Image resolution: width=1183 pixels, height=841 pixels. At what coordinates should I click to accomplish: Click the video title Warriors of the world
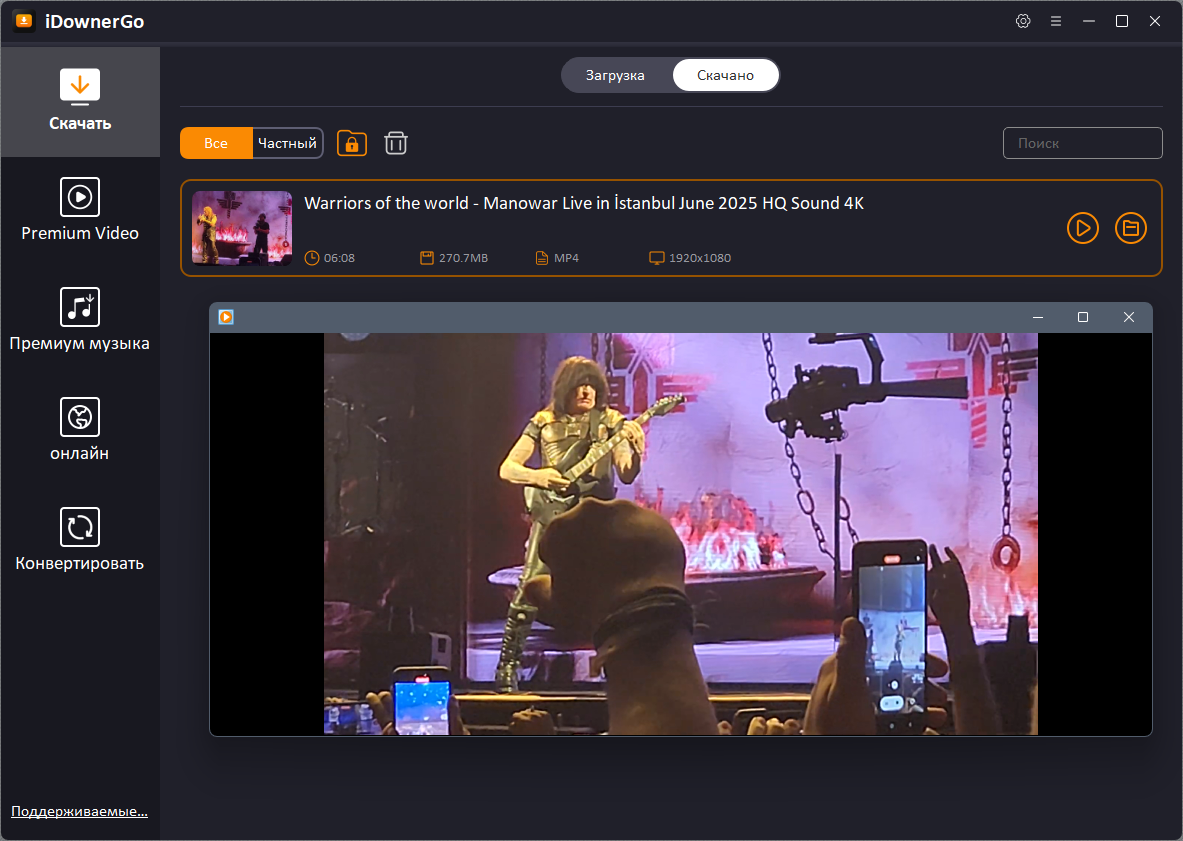(584, 204)
